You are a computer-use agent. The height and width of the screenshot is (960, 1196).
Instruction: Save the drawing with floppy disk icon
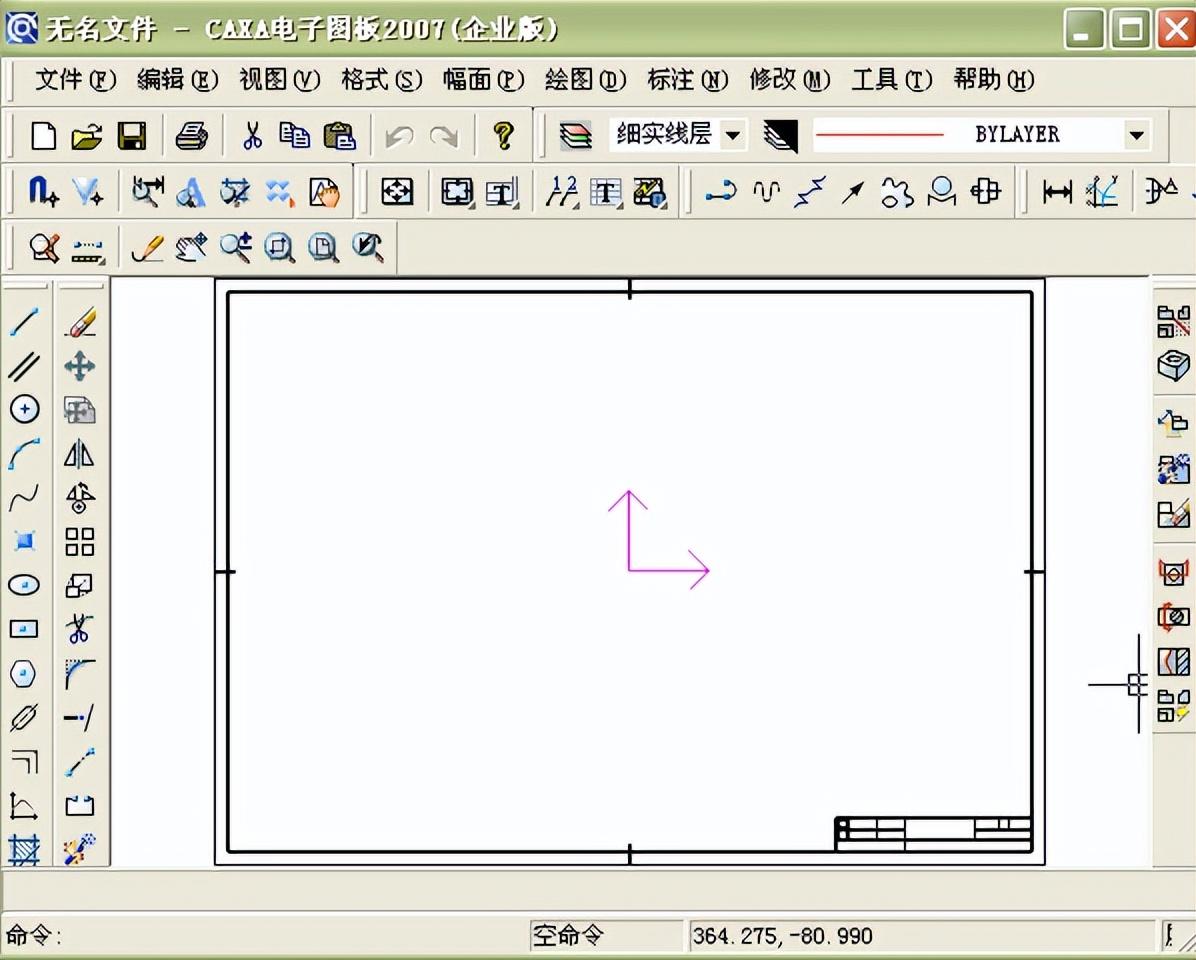(132, 136)
